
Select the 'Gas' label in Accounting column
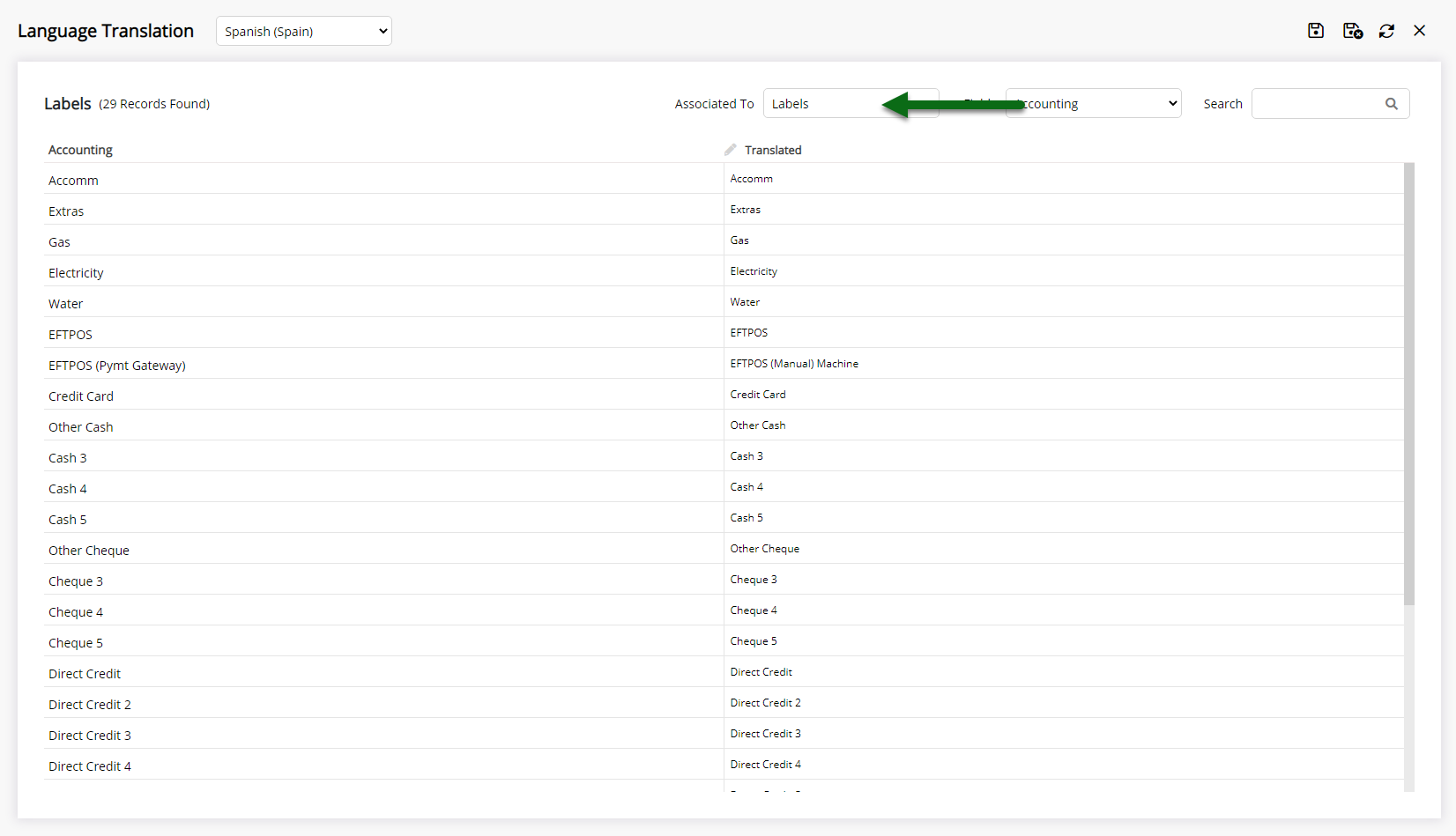click(x=59, y=242)
